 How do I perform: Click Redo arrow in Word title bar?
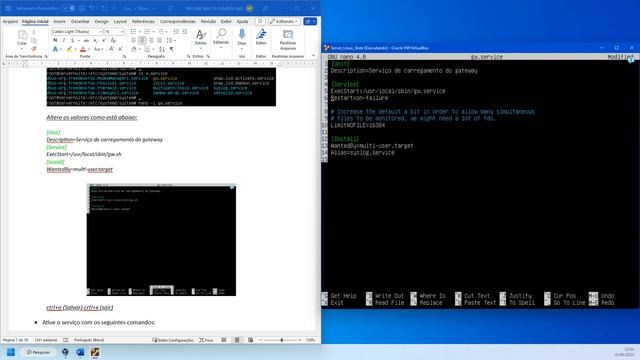pos(104,8)
